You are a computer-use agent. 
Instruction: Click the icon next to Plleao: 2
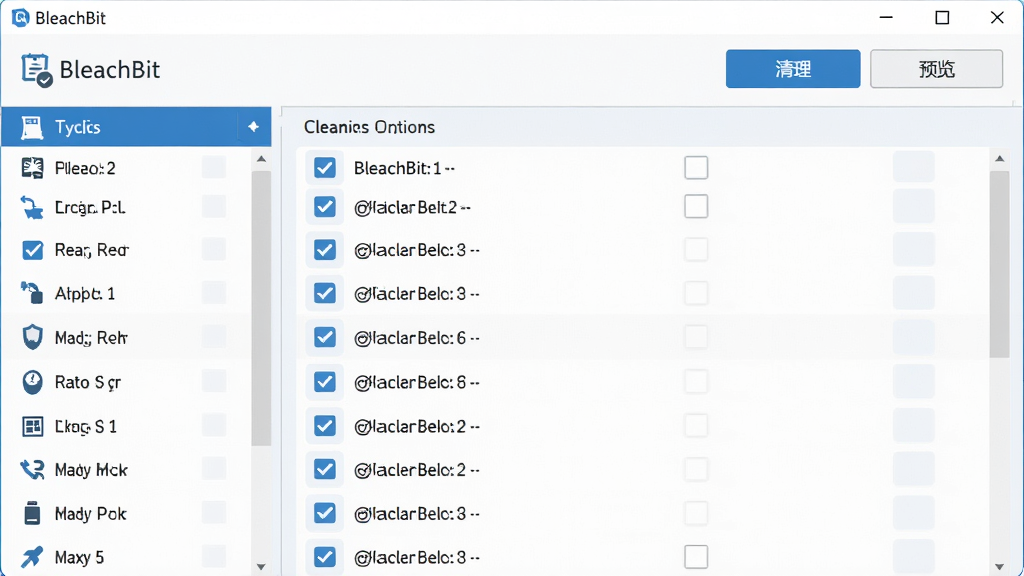pyautogui.click(x=32, y=168)
